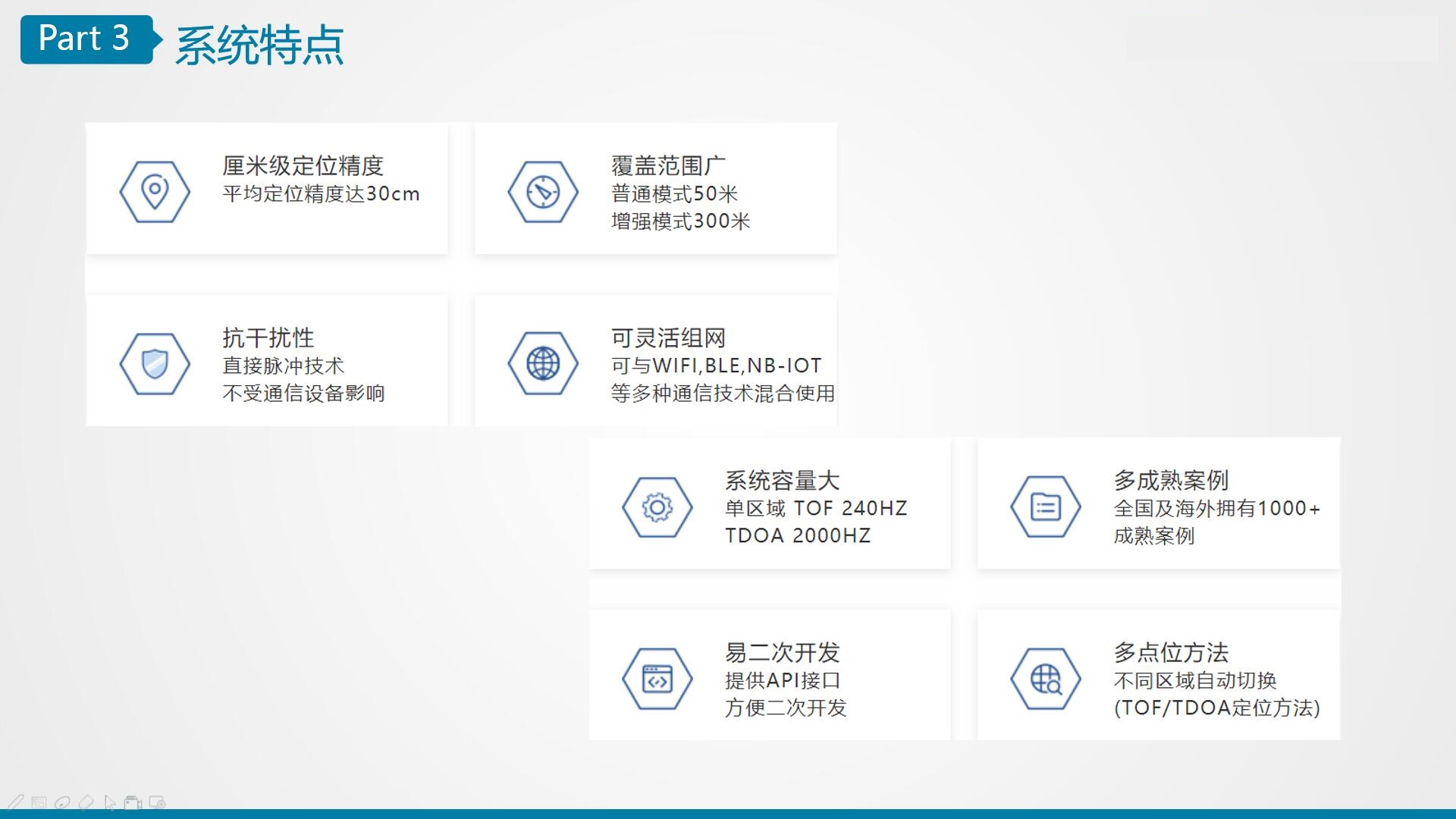
Task: Click the 覆盖范围广 heading
Action: point(668,165)
